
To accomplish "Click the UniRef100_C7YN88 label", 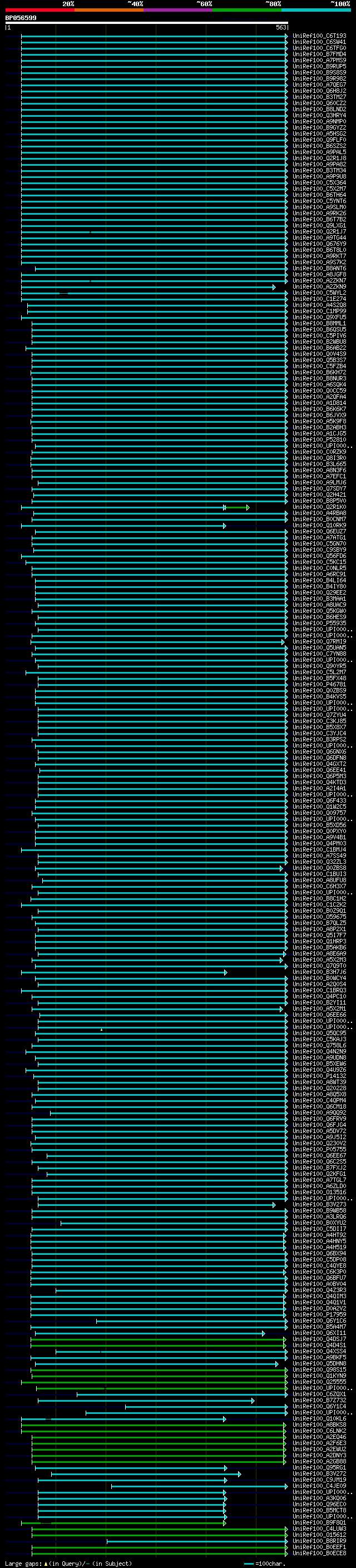I will coord(319,654).
